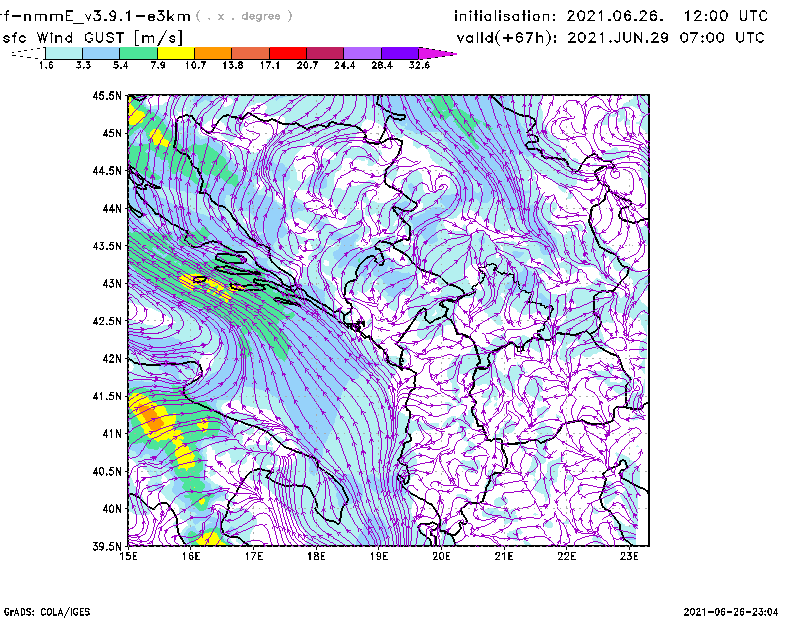Viewport: 800px width, 618px height.
Task: Click the model name 'nmmE_v3.9.1-e3km' text
Action: (107, 16)
